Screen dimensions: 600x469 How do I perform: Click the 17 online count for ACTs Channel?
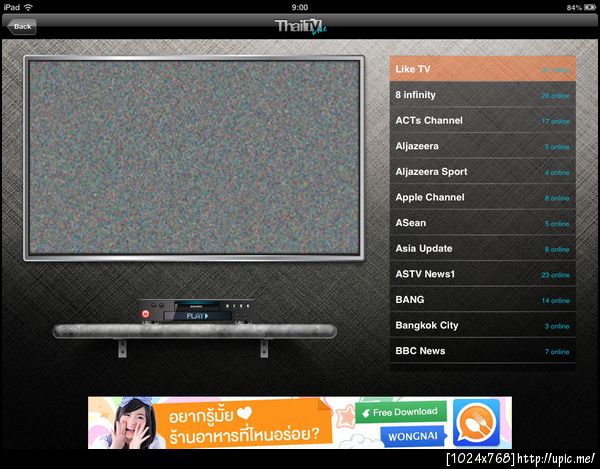pos(555,121)
